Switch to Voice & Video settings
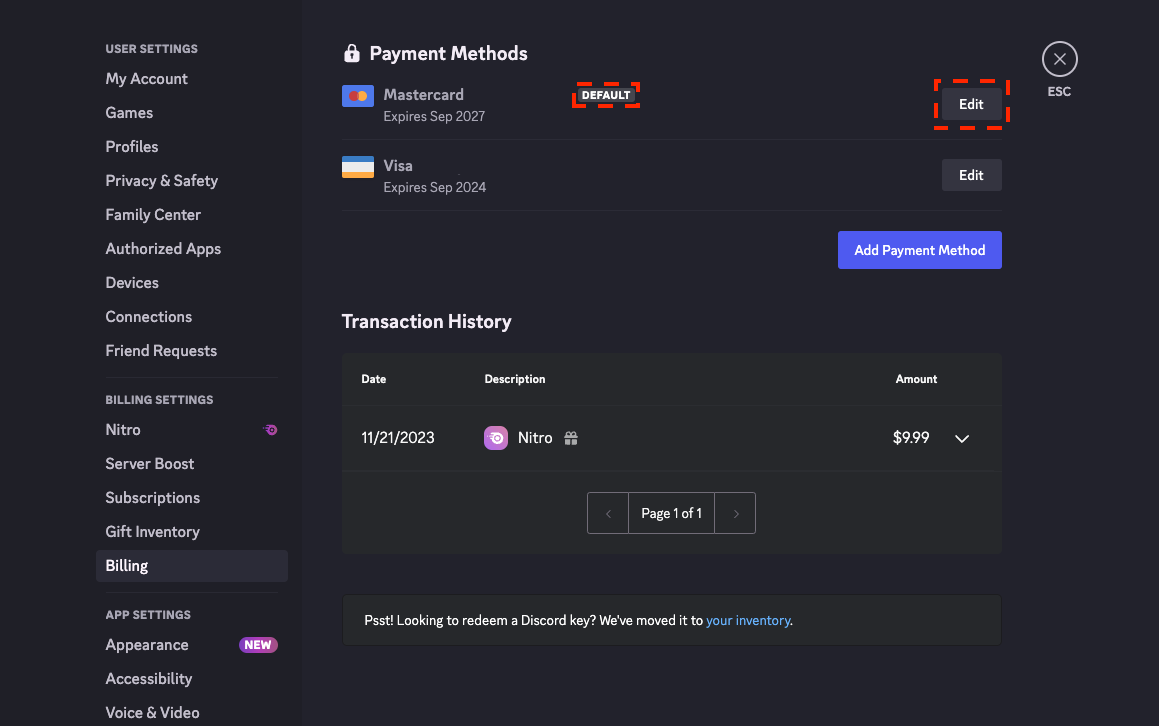The image size is (1159, 726). 152,712
